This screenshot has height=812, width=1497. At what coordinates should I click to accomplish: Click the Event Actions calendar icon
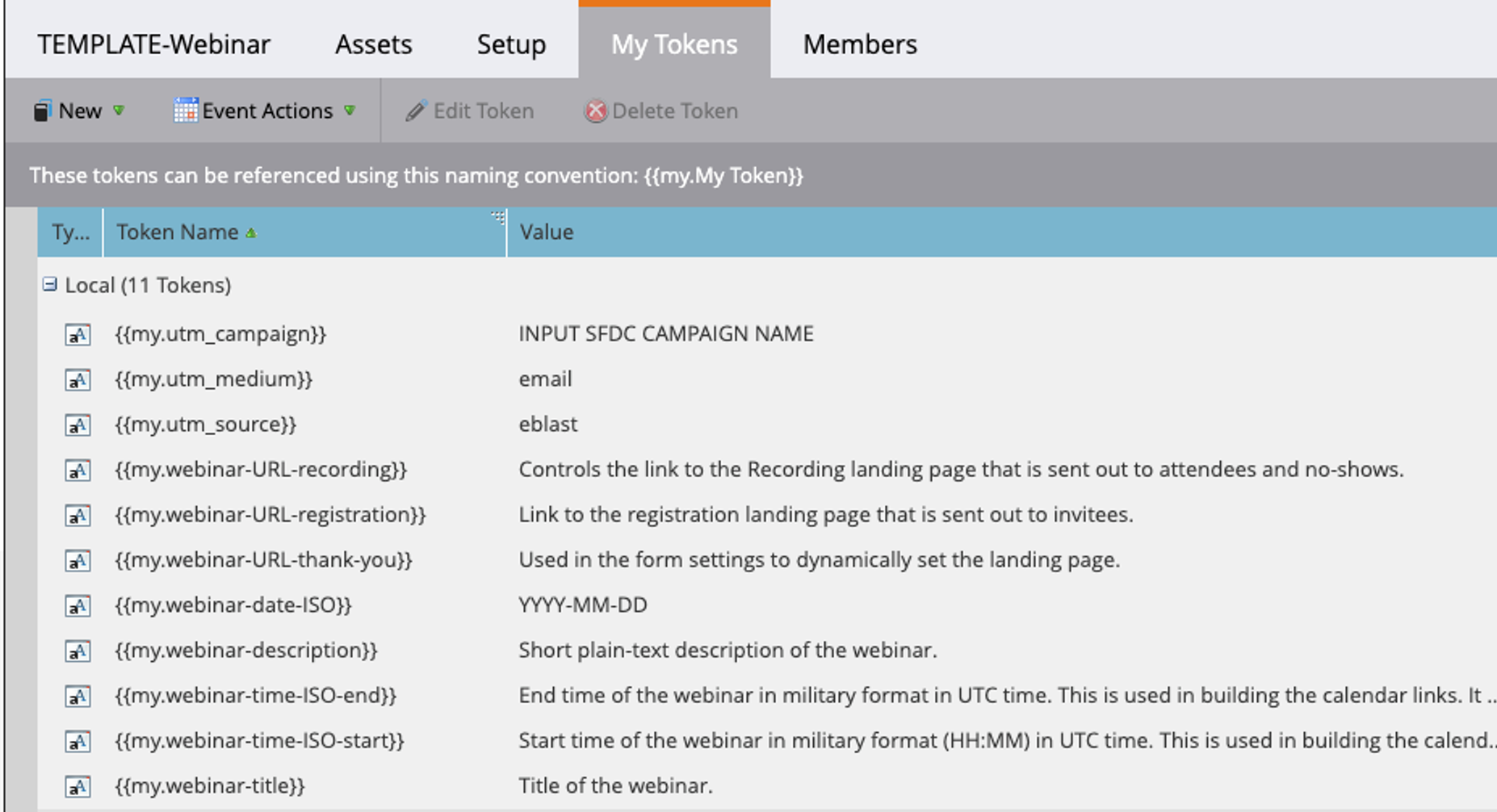click(x=185, y=111)
